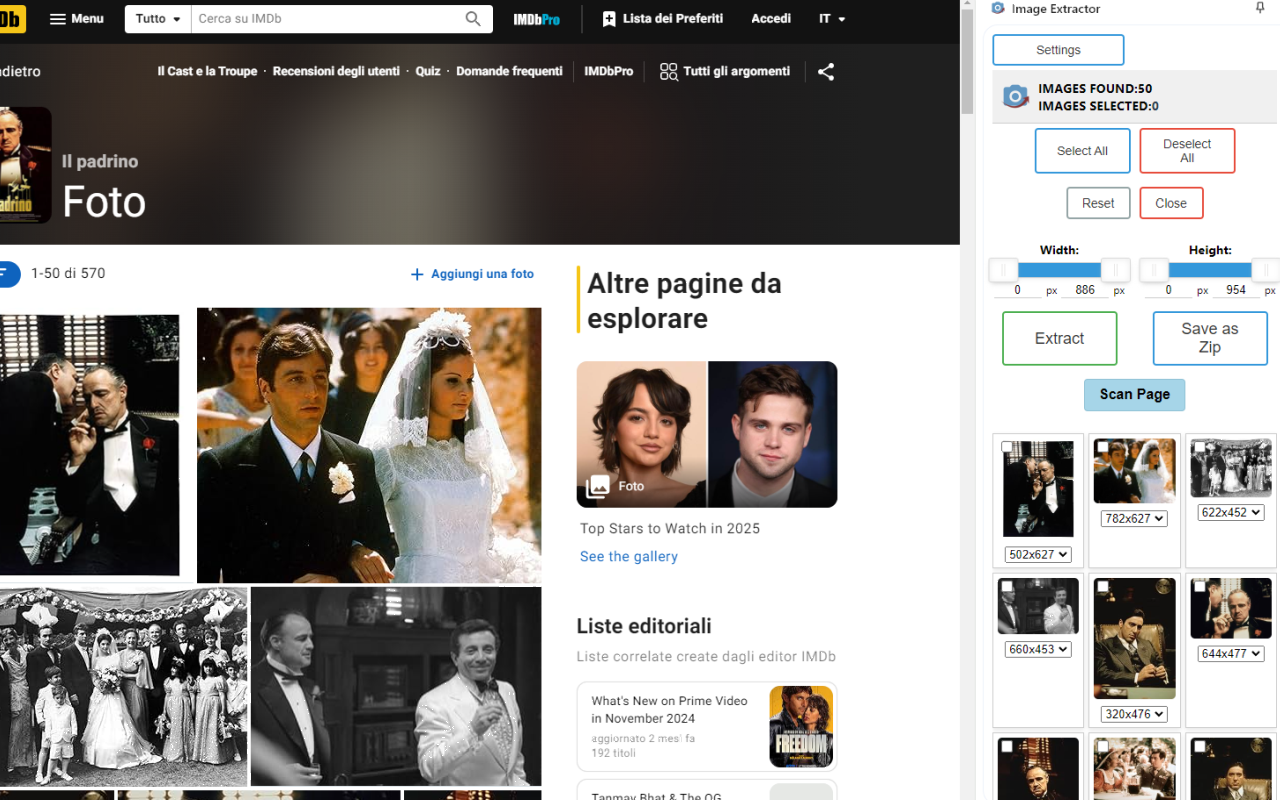Click the Cerca su IMDb search field
The image size is (1280, 800).
pos(327,19)
